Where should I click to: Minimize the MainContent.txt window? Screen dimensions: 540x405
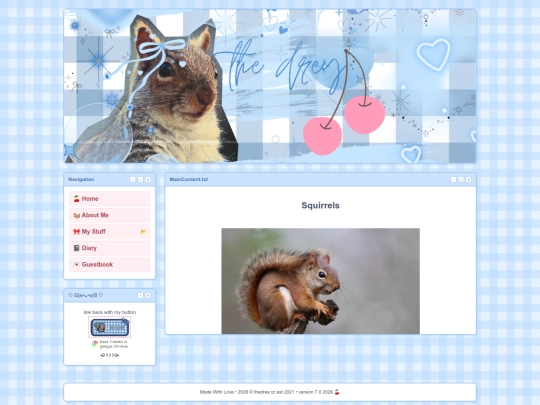point(454,179)
